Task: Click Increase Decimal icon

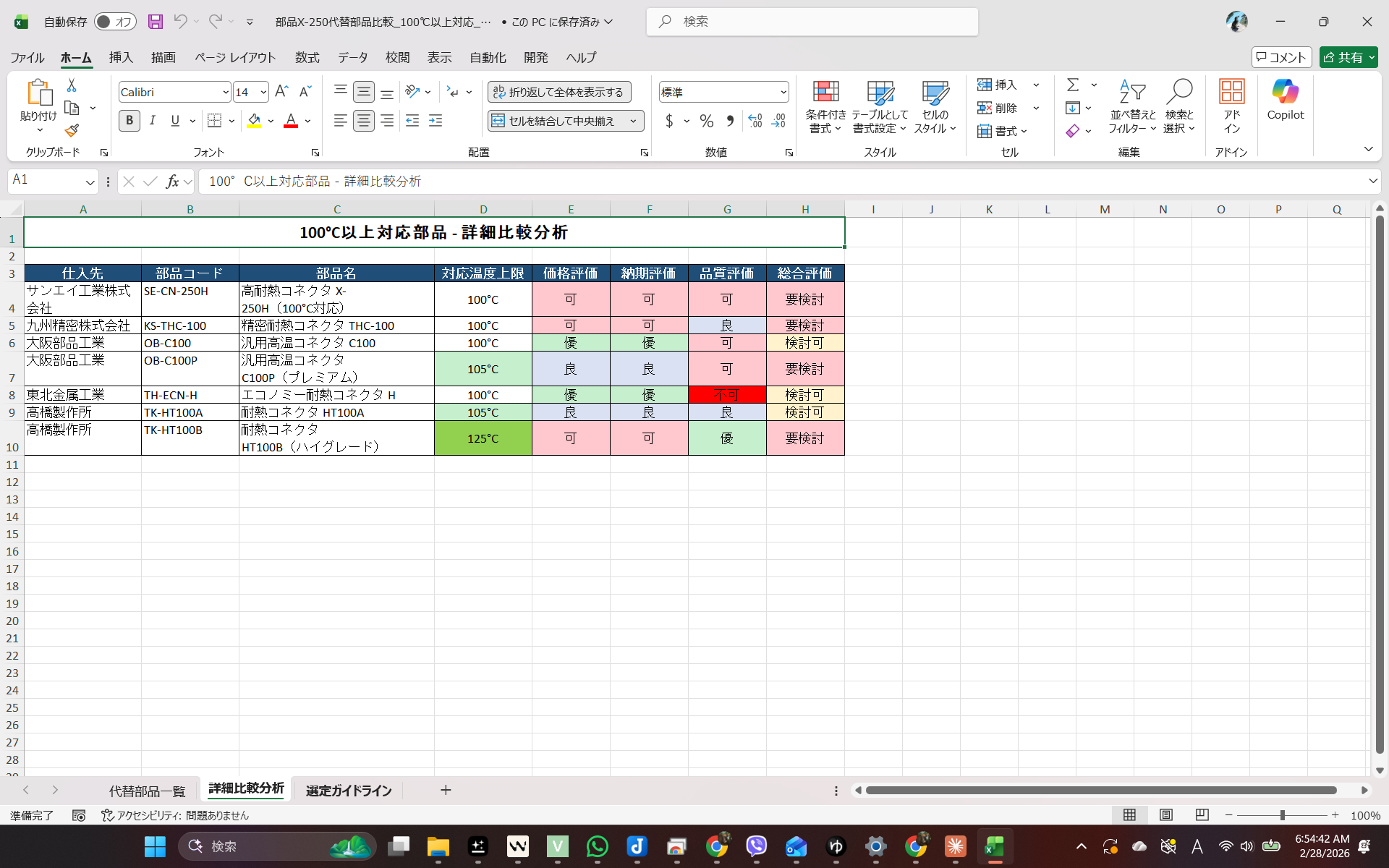Action: 755,121
